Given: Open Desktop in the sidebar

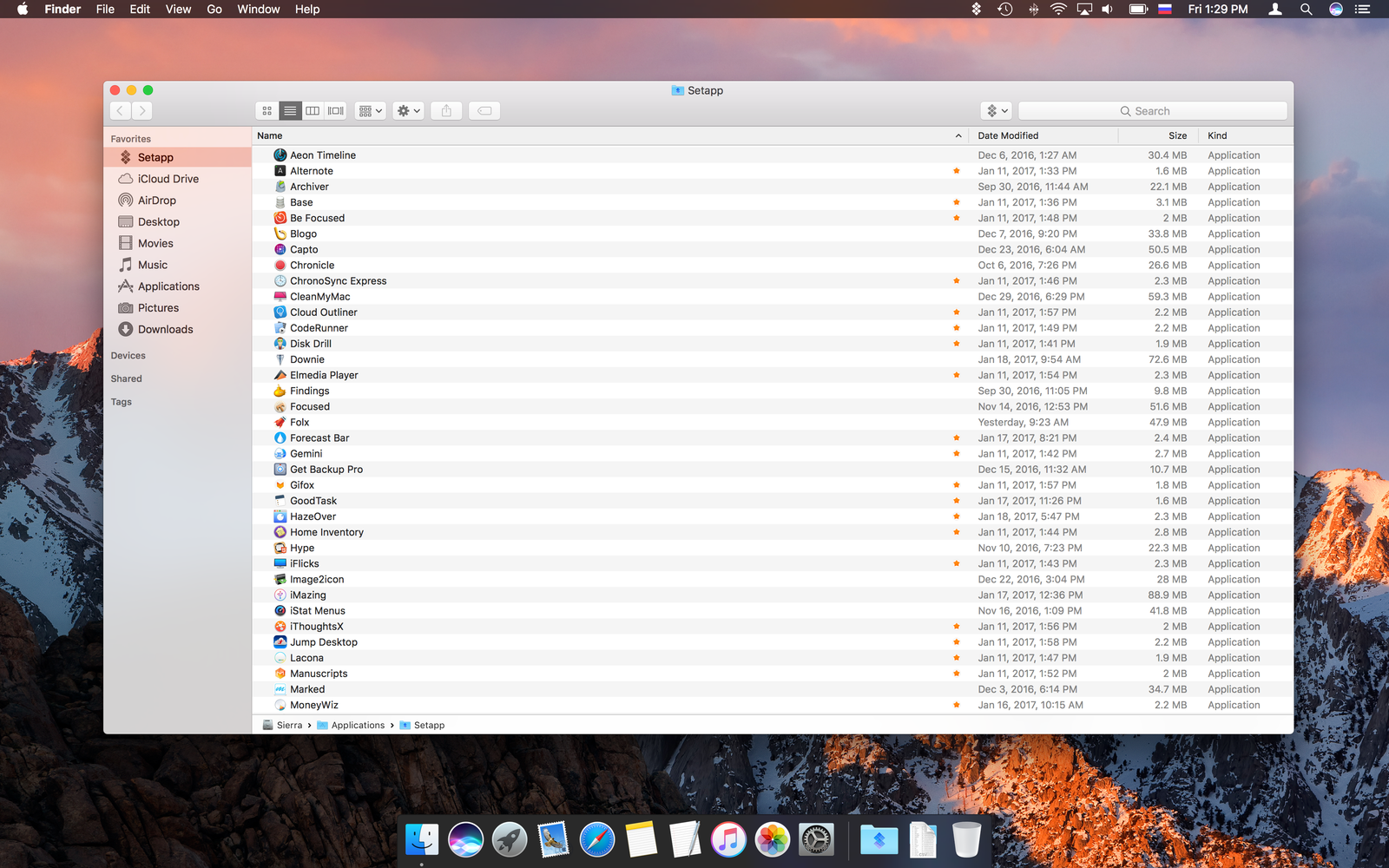Looking at the screenshot, I should pos(178,222).
